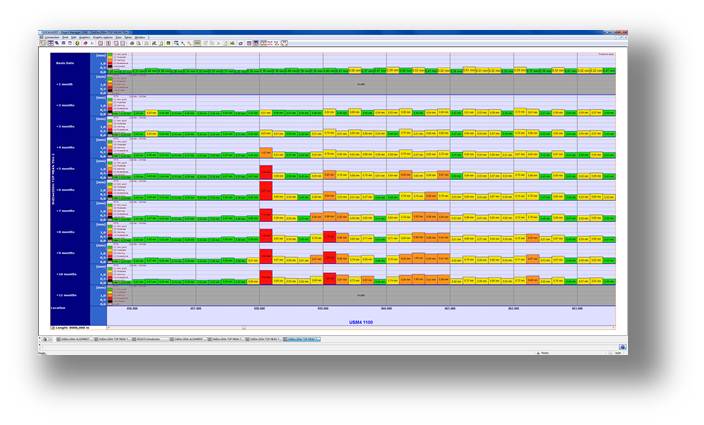Click the red cell in the +5 months row
The width and height of the screenshot is (704, 425).
tap(265, 173)
